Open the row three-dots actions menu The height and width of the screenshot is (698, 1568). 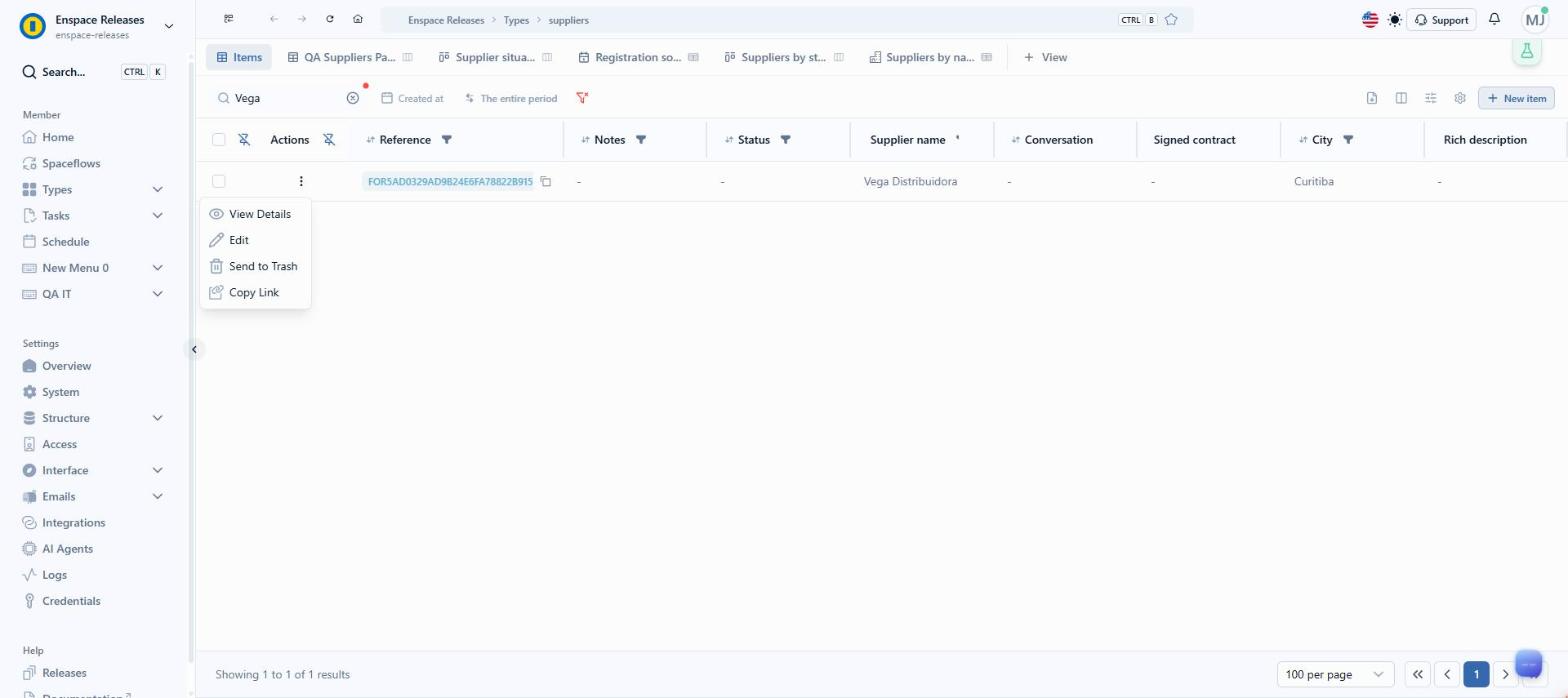click(x=301, y=181)
